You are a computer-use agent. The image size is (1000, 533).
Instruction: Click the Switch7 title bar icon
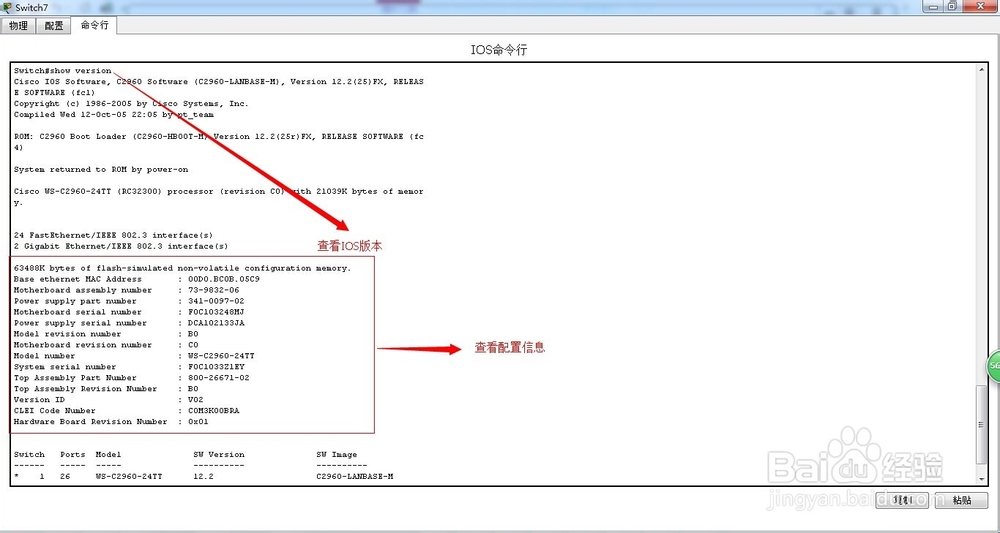7,7
